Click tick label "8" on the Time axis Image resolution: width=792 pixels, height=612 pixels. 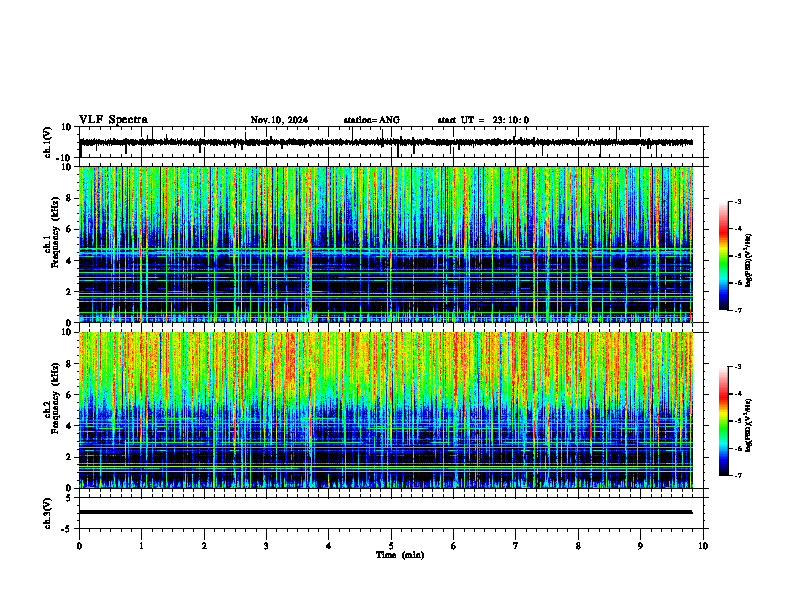578,546
